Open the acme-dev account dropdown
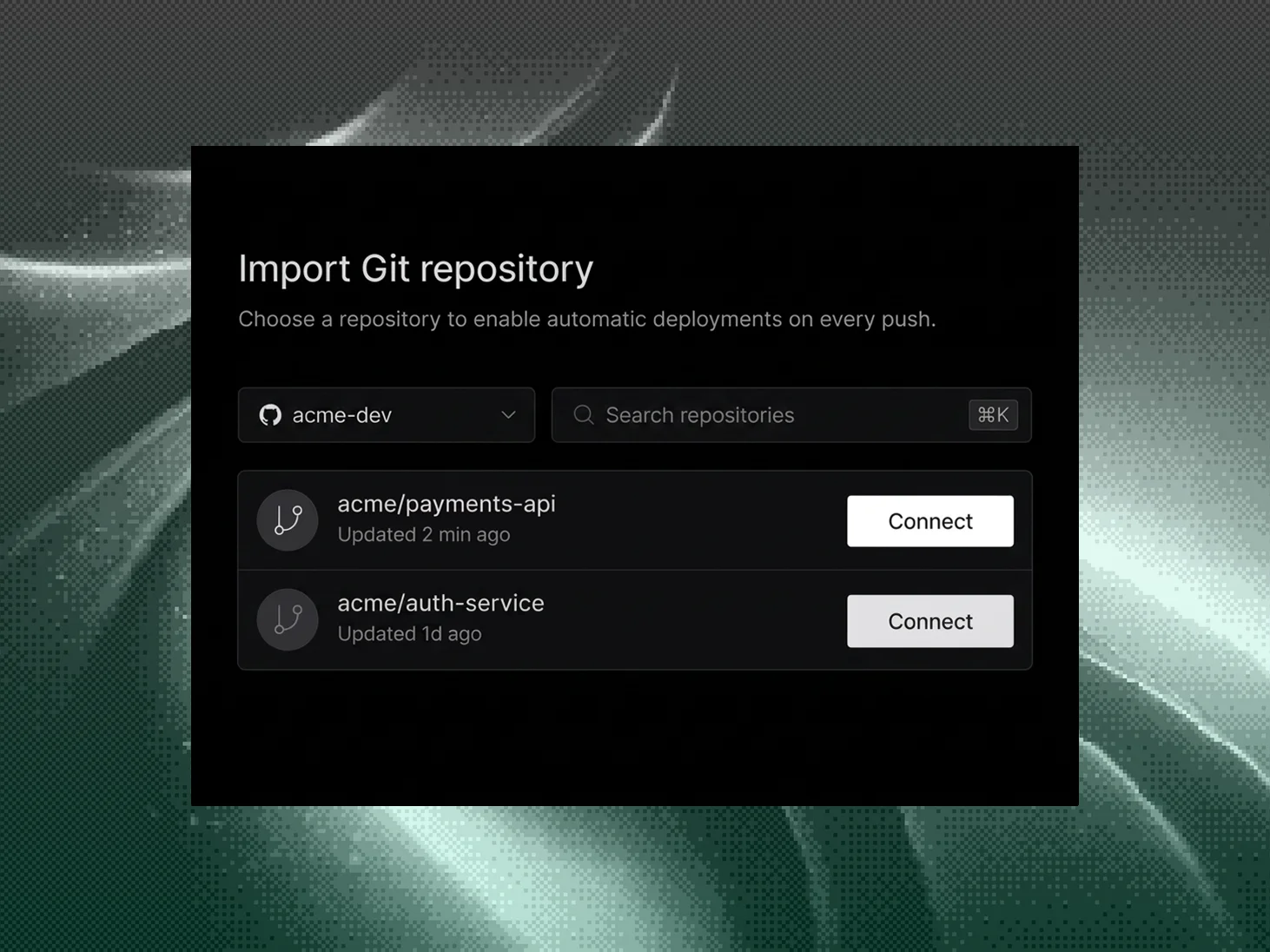 387,415
